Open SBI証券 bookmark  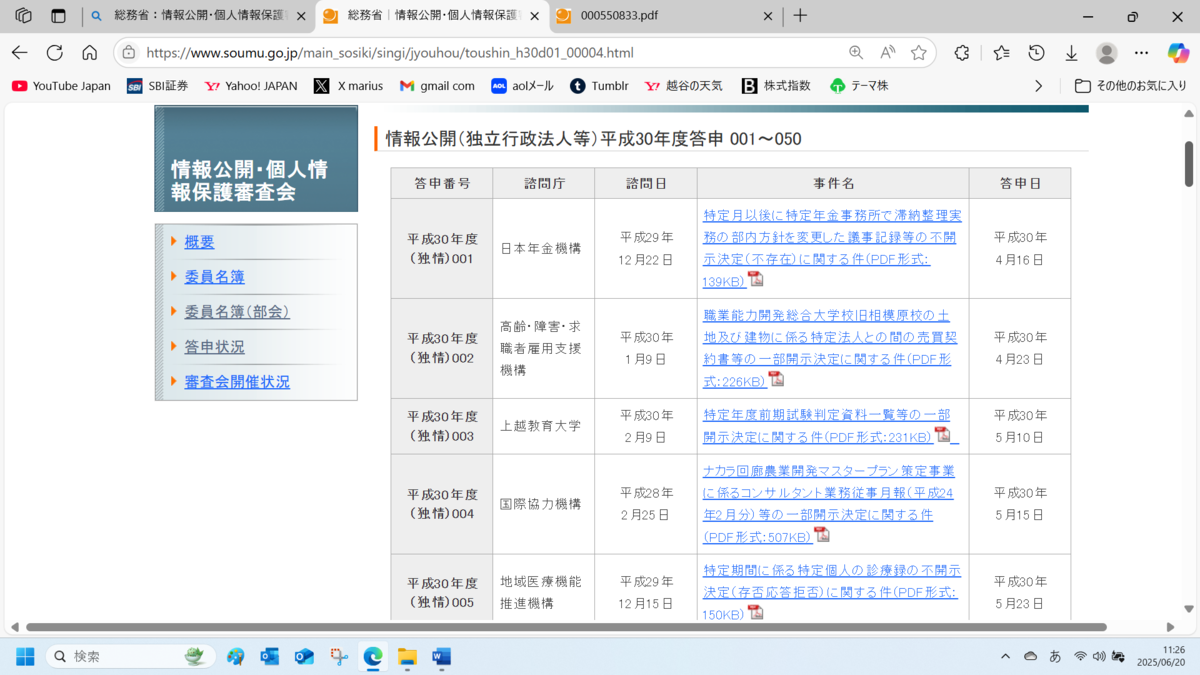[x=157, y=86]
